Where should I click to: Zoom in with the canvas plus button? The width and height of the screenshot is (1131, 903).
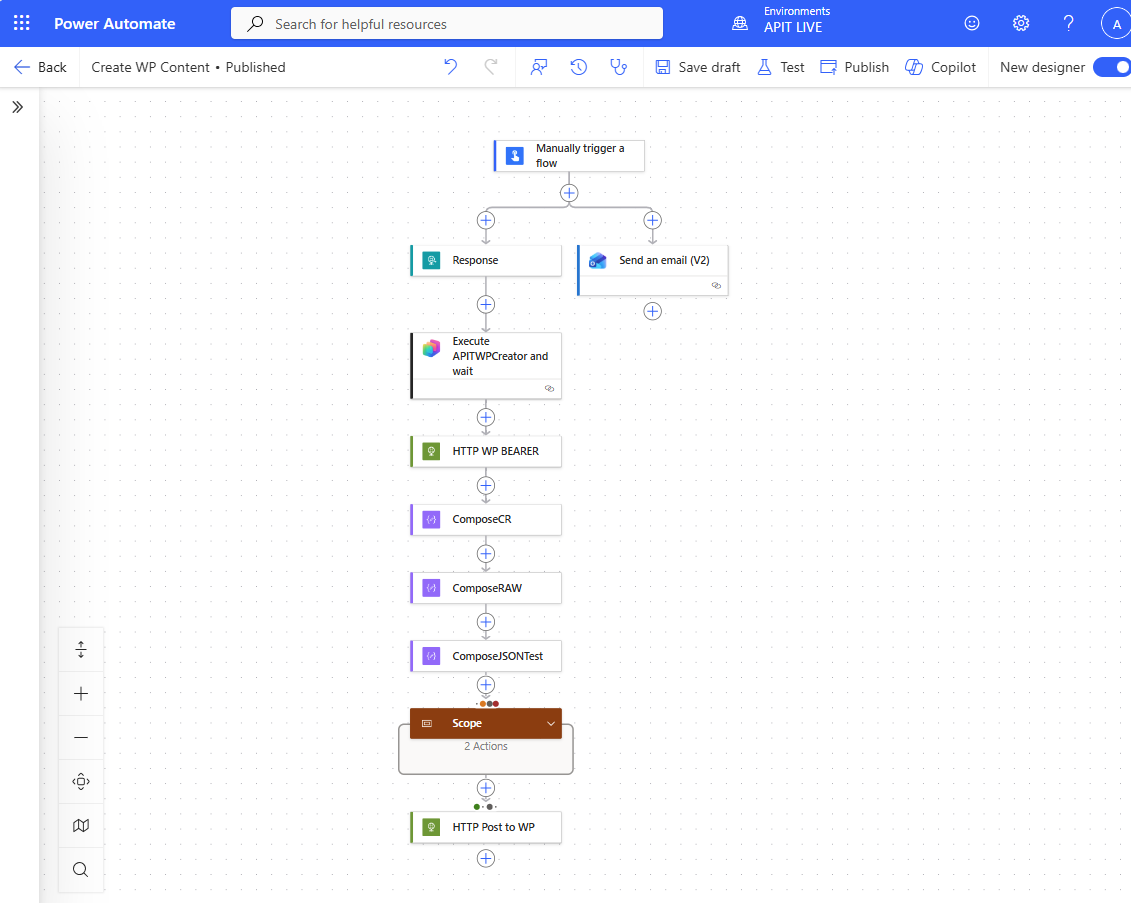(81, 694)
